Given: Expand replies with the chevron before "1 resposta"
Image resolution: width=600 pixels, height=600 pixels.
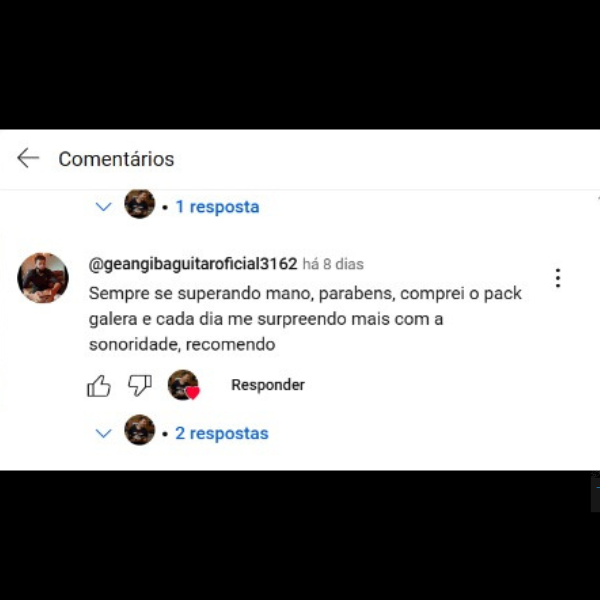Looking at the screenshot, I should tap(103, 207).
